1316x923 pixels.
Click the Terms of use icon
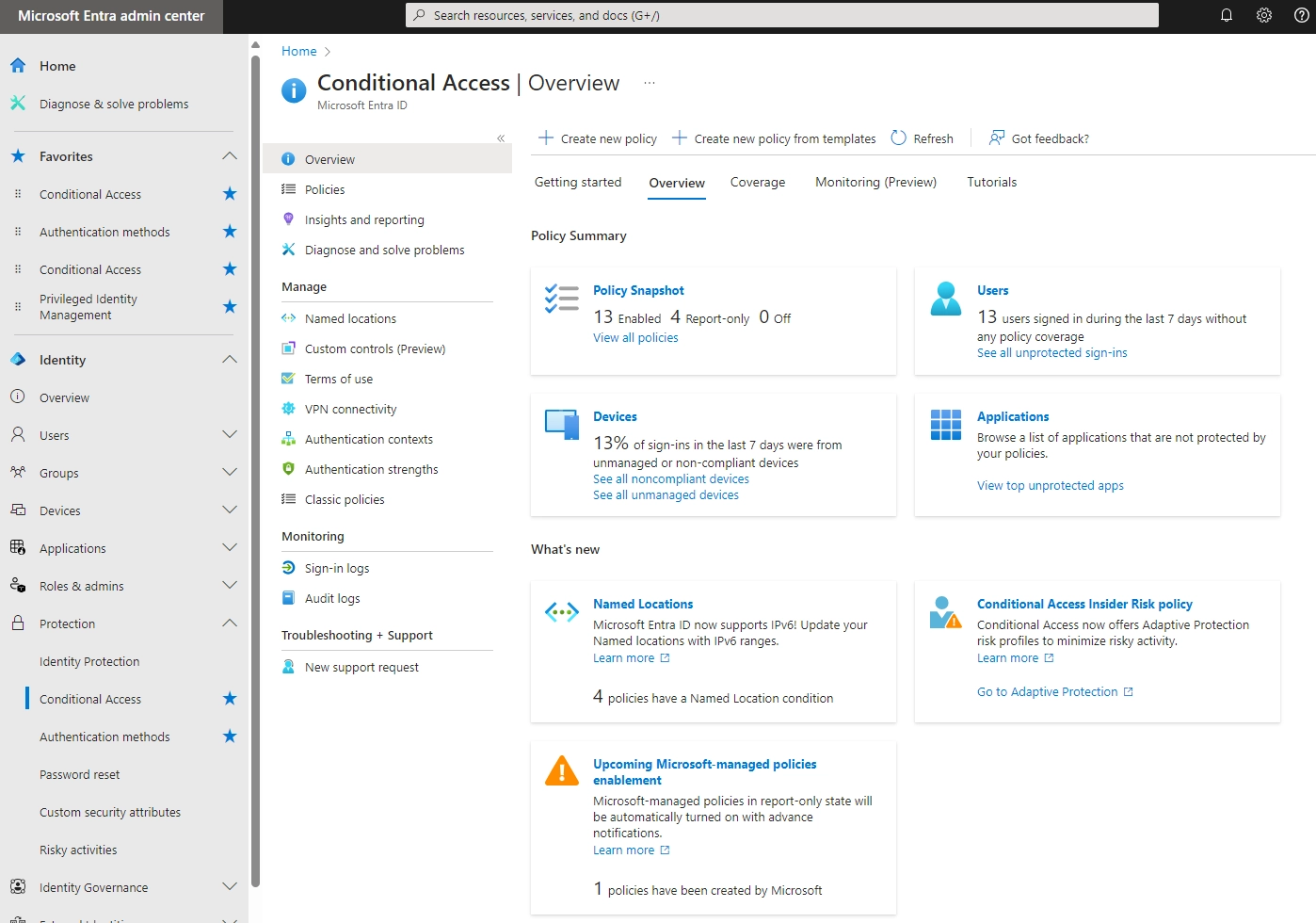coord(289,379)
